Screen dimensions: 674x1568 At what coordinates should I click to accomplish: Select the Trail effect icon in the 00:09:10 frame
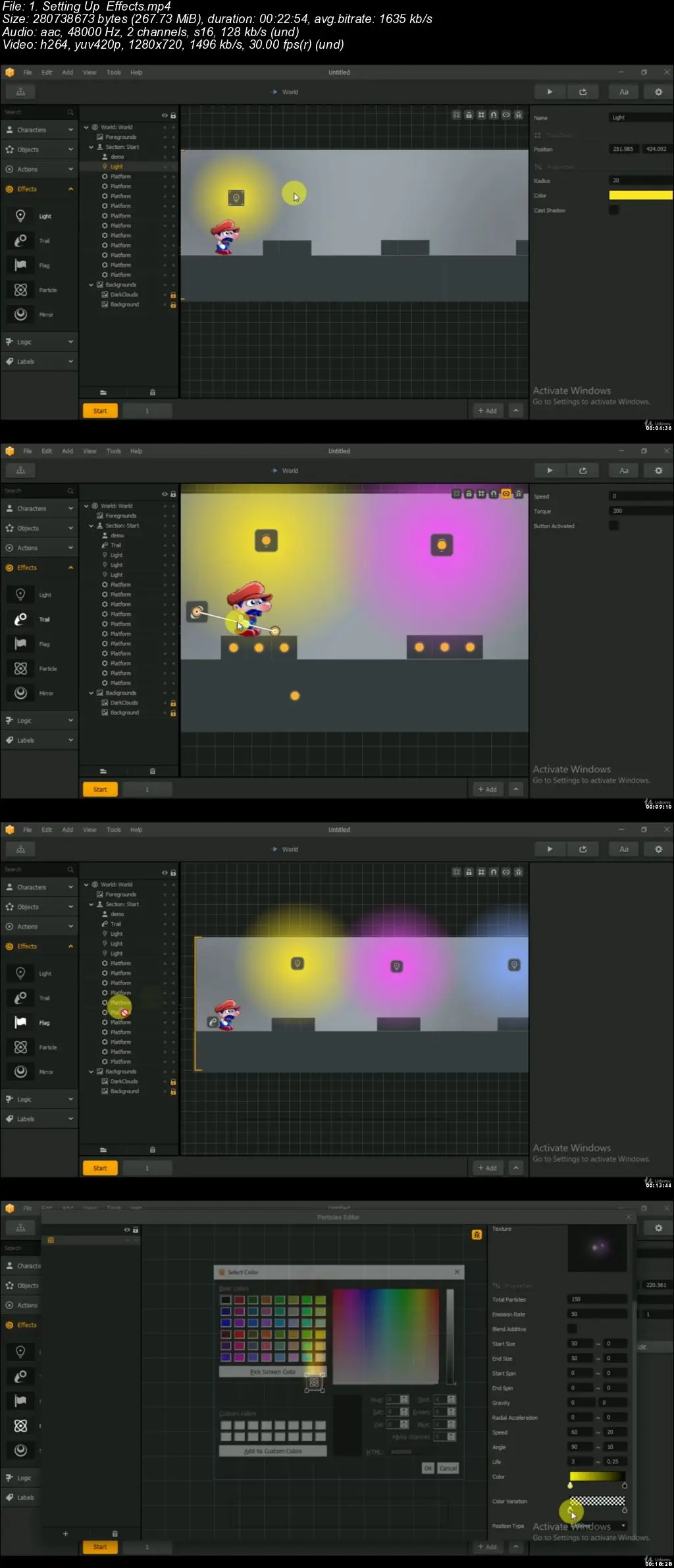(20, 619)
